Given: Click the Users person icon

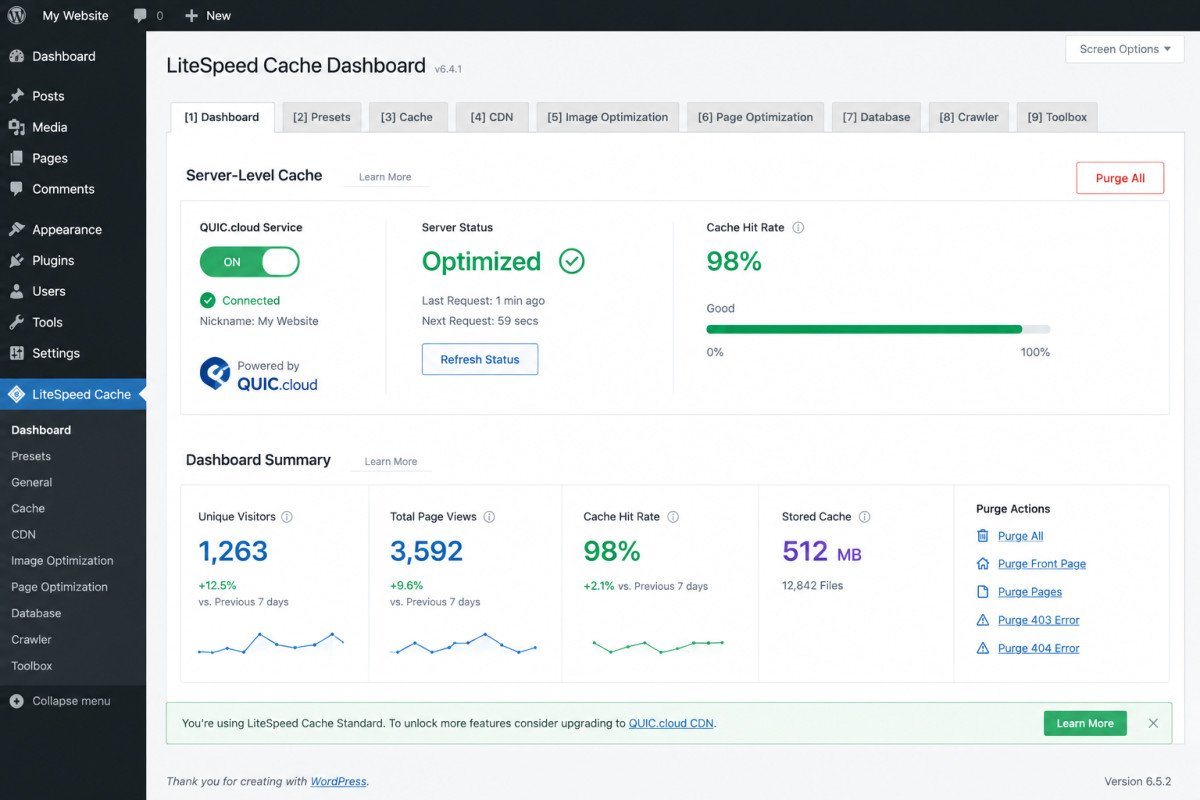Looking at the screenshot, I should pos(16,291).
